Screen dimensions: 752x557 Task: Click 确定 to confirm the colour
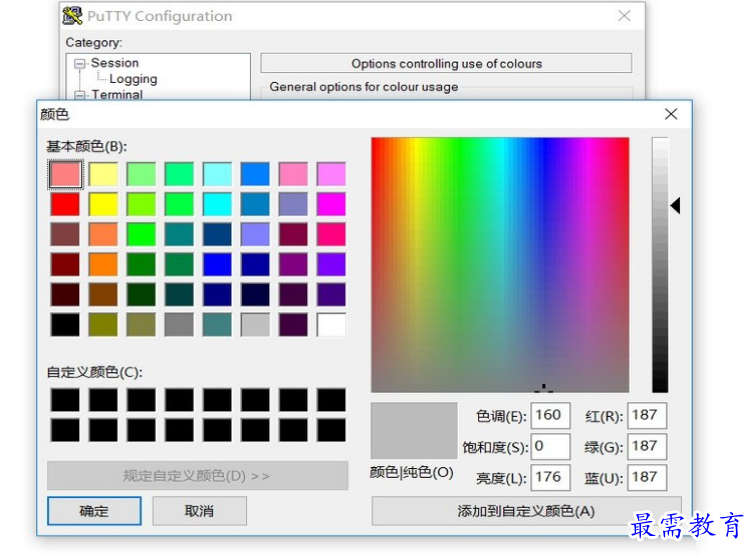[x=94, y=511]
